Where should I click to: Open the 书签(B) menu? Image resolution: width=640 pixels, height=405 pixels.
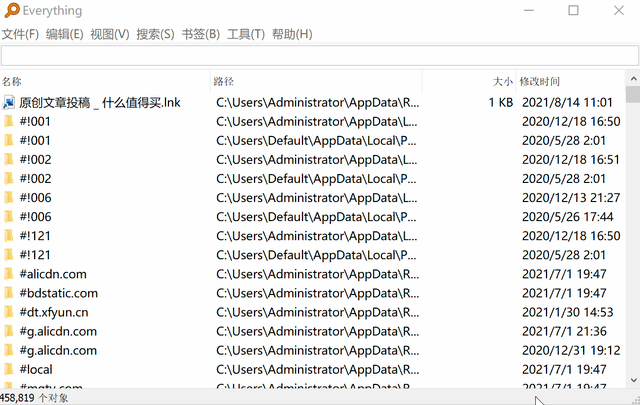click(x=201, y=34)
